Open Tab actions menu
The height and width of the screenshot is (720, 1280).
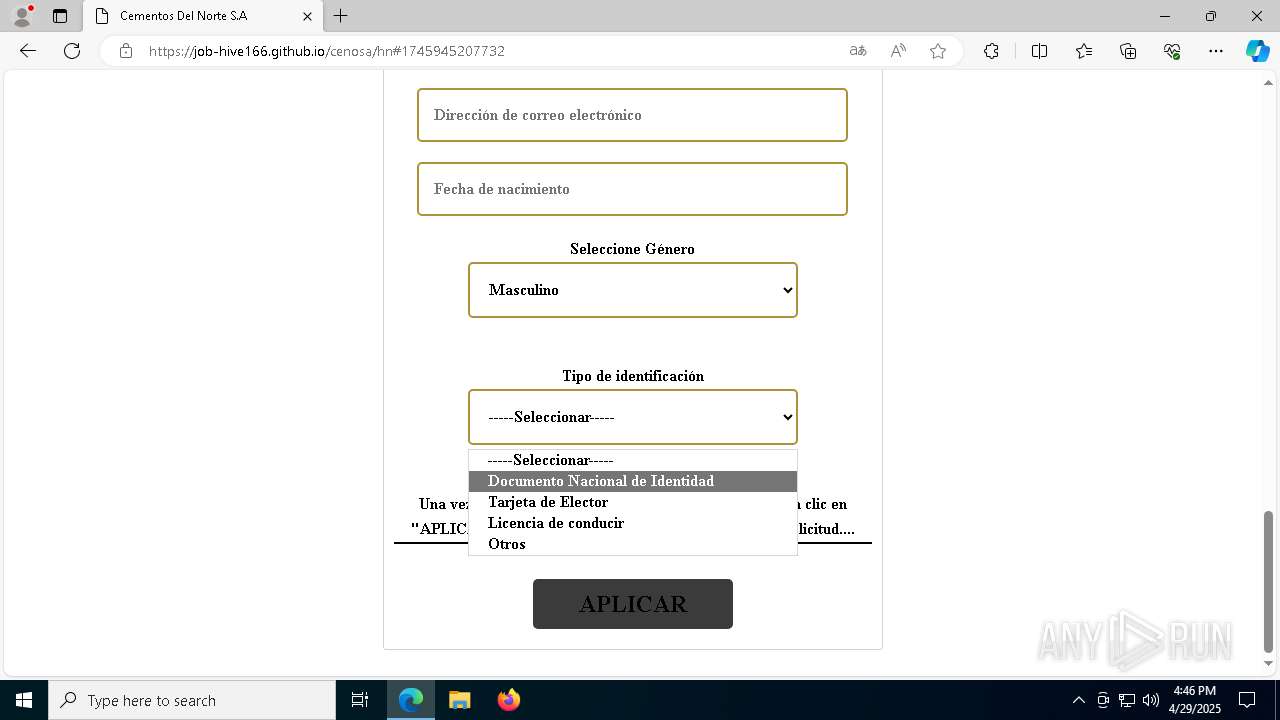(60, 16)
